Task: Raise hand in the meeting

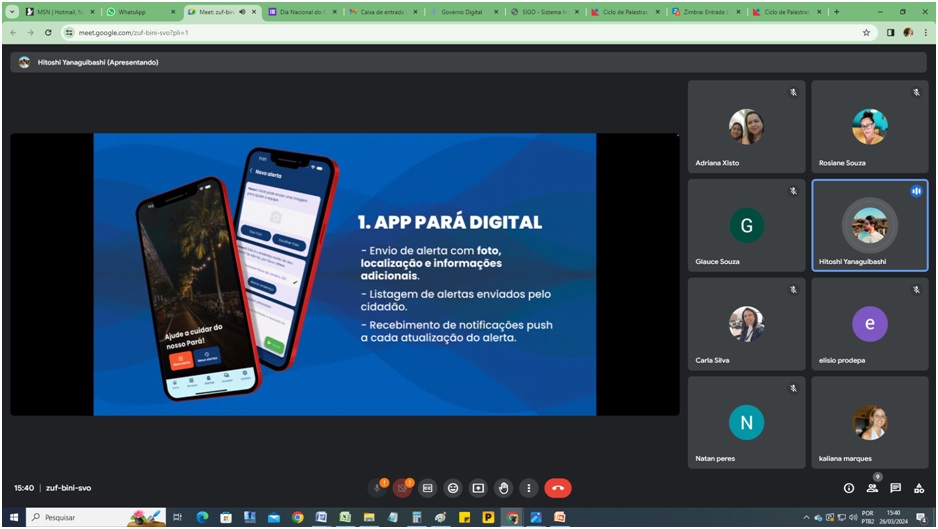Action: pos(503,488)
